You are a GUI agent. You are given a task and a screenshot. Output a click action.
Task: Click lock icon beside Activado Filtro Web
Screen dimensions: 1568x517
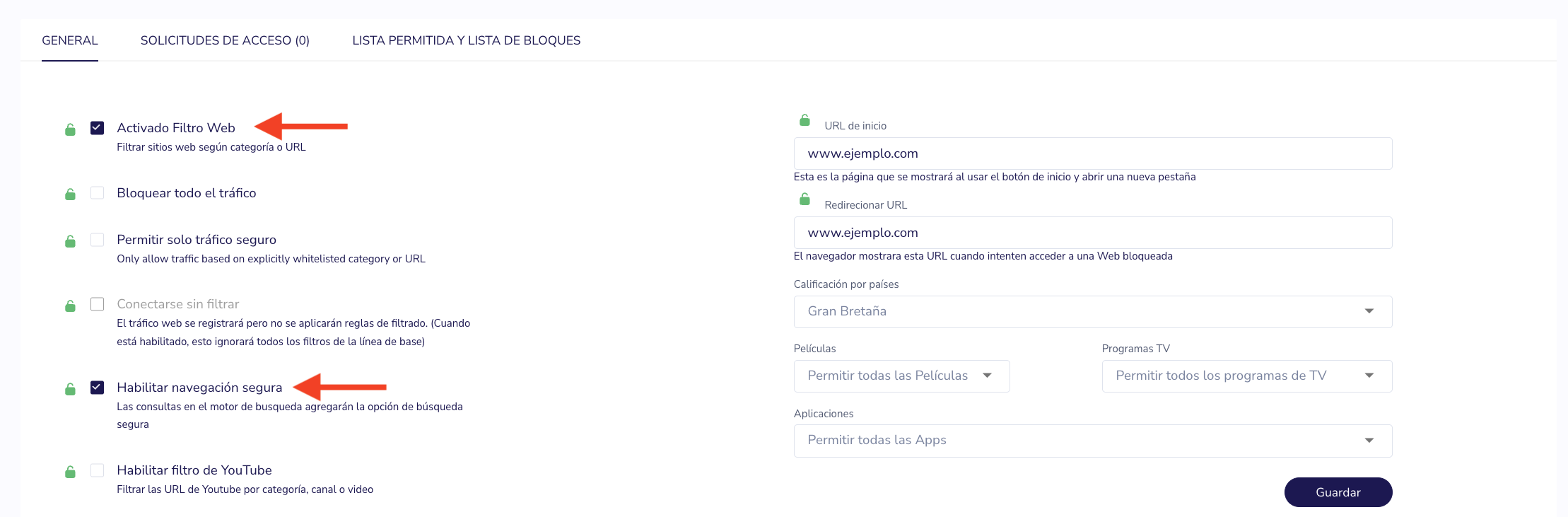point(70,129)
